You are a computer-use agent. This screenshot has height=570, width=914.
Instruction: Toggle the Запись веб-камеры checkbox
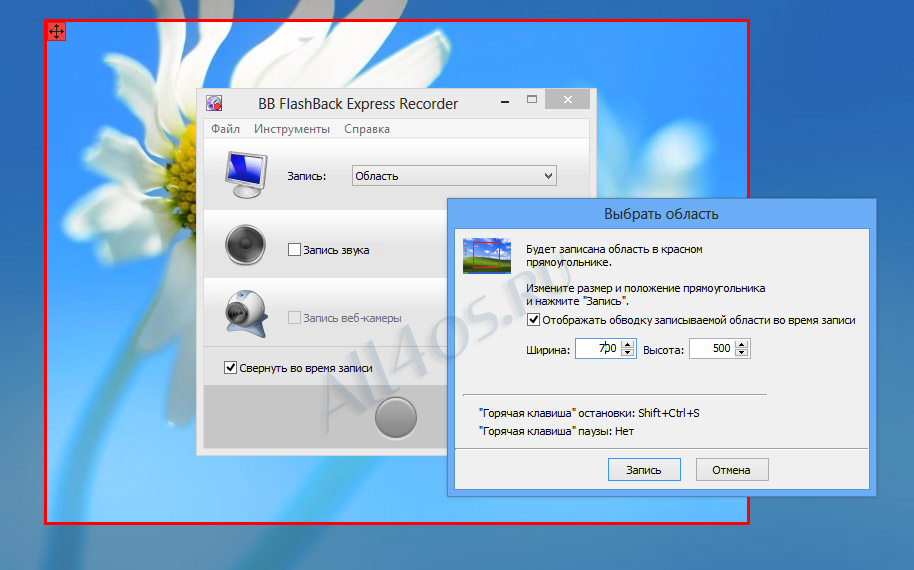[294, 318]
